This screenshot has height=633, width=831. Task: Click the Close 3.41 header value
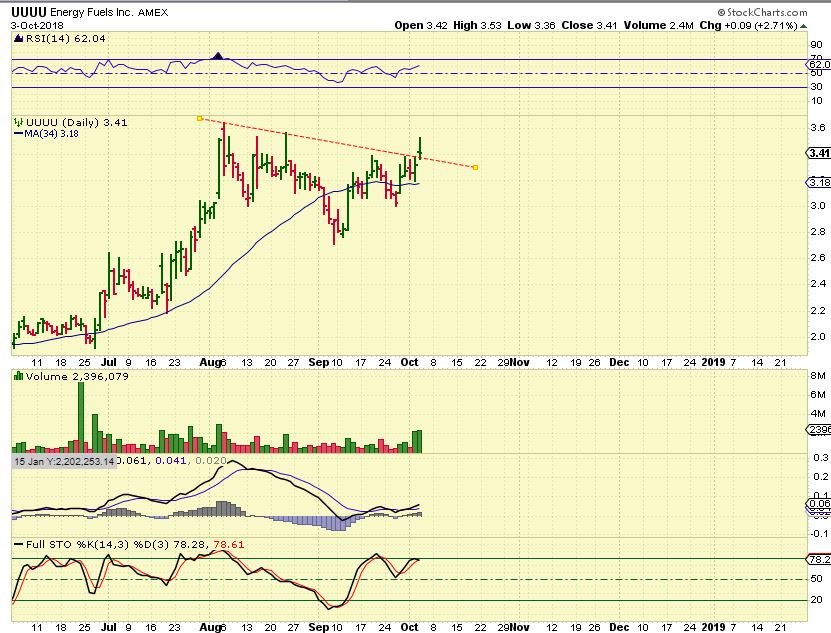point(589,25)
